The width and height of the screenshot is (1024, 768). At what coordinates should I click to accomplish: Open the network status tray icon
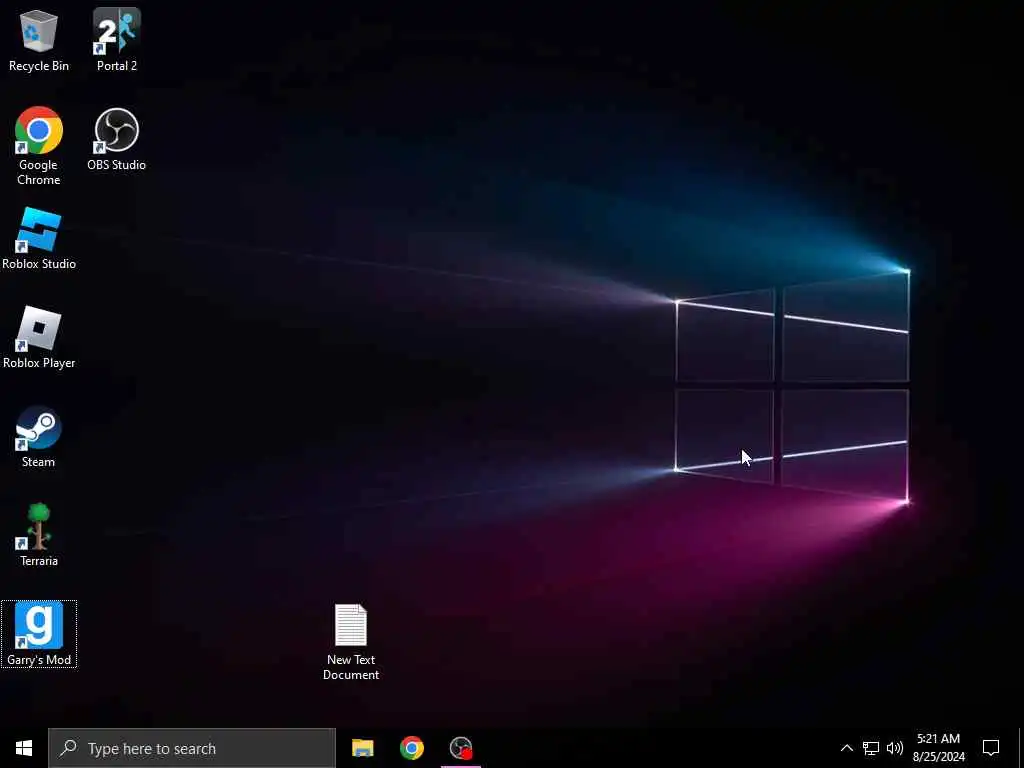click(x=871, y=748)
